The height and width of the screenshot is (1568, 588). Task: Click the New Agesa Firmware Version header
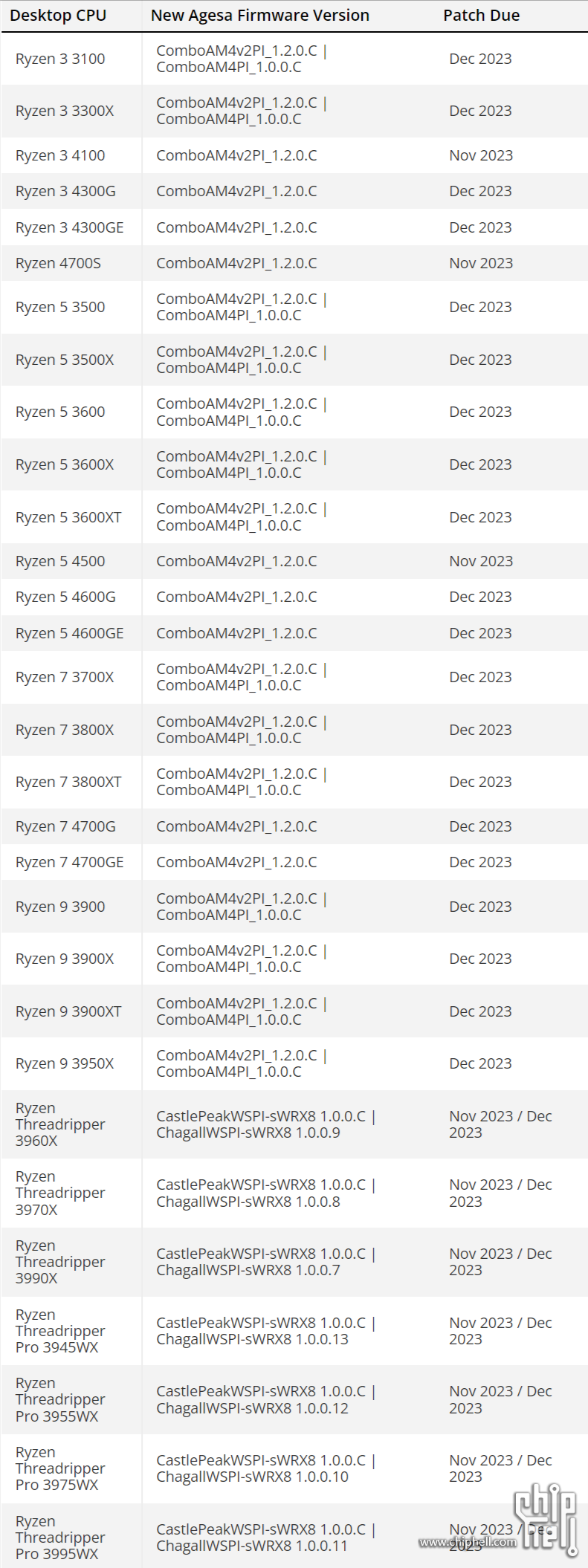click(x=260, y=16)
